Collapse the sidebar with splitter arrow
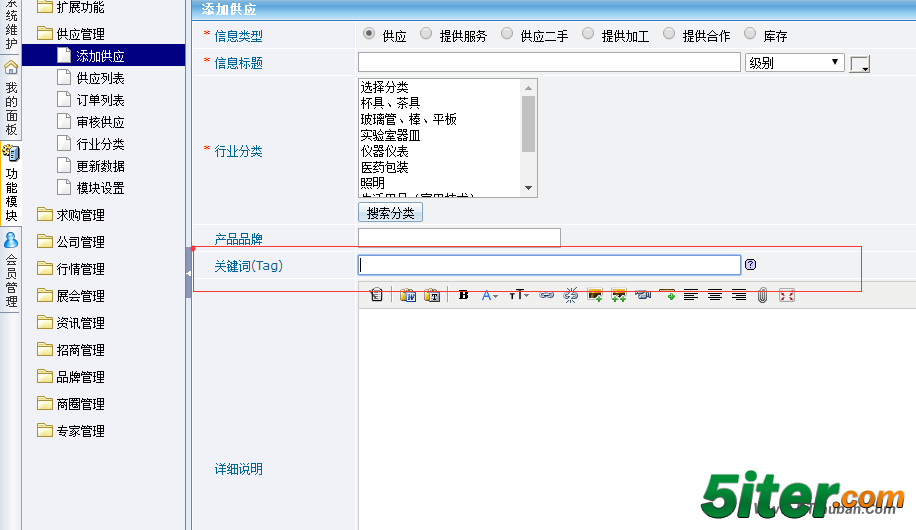Screen dimensions: 916x530 click(x=188, y=273)
